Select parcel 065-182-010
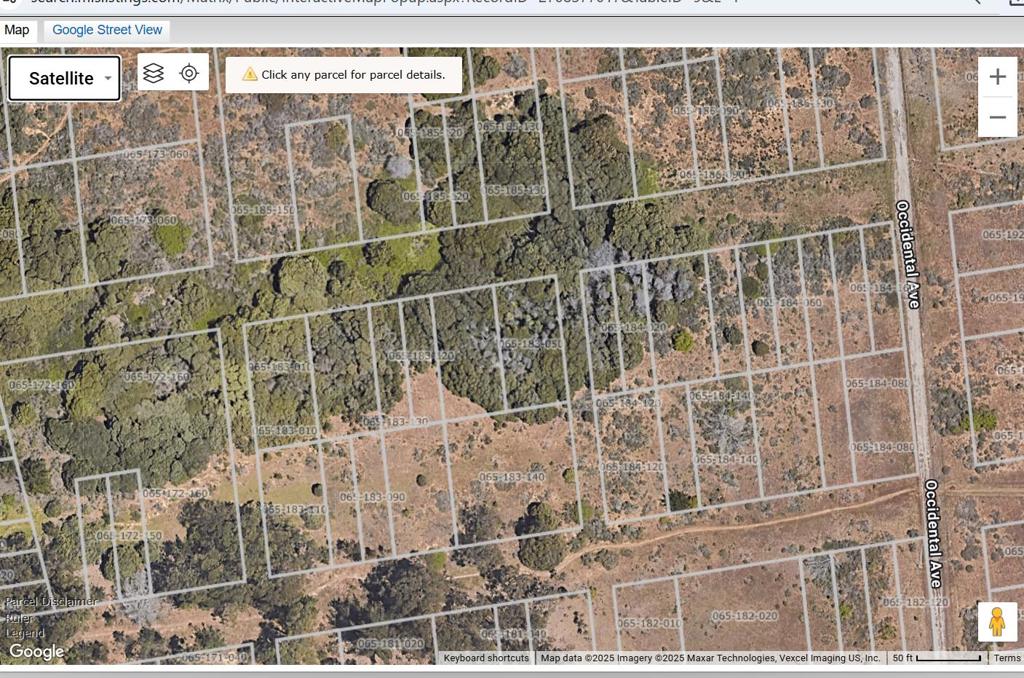This screenshot has height=678, width=1024. 648,624
